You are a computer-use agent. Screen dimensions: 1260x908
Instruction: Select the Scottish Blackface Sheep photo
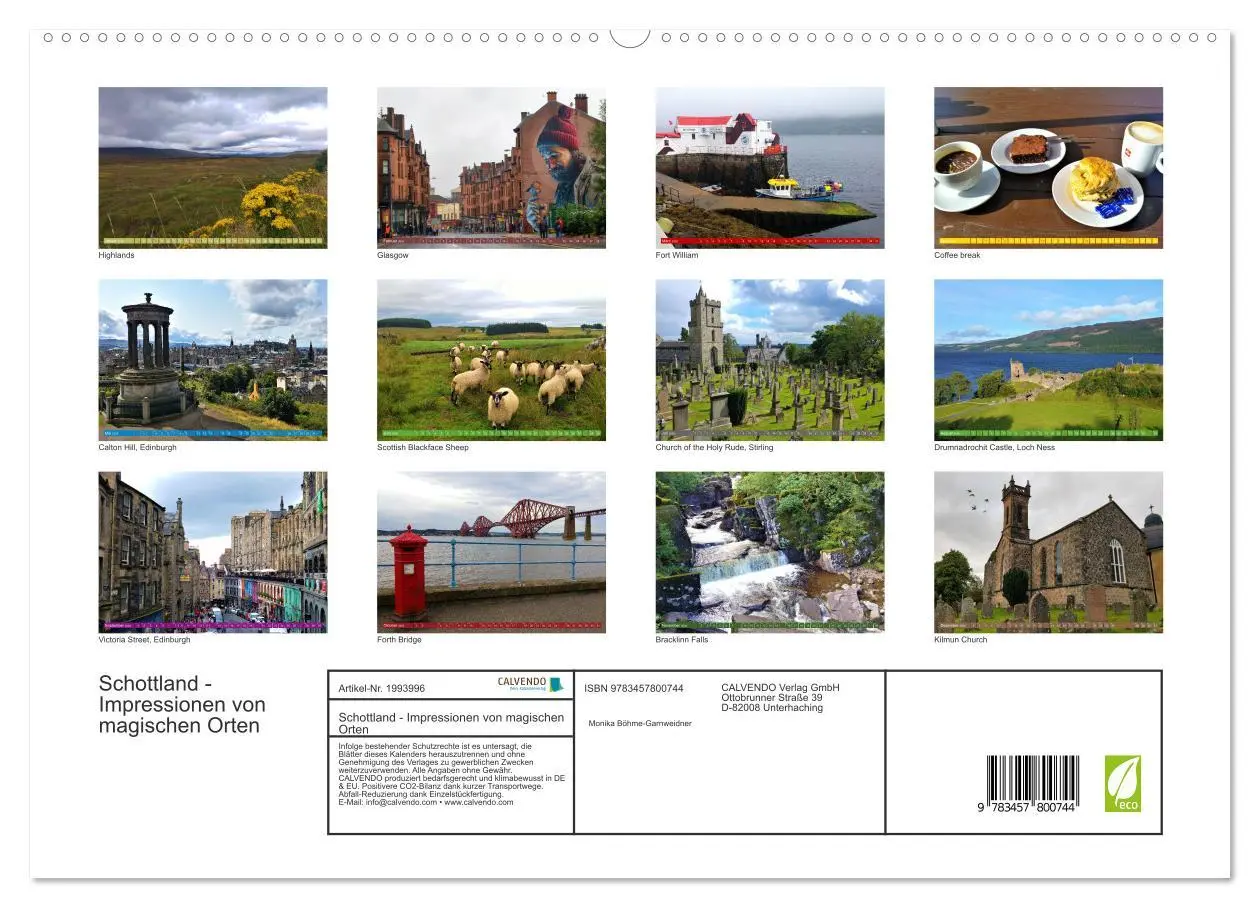491,360
